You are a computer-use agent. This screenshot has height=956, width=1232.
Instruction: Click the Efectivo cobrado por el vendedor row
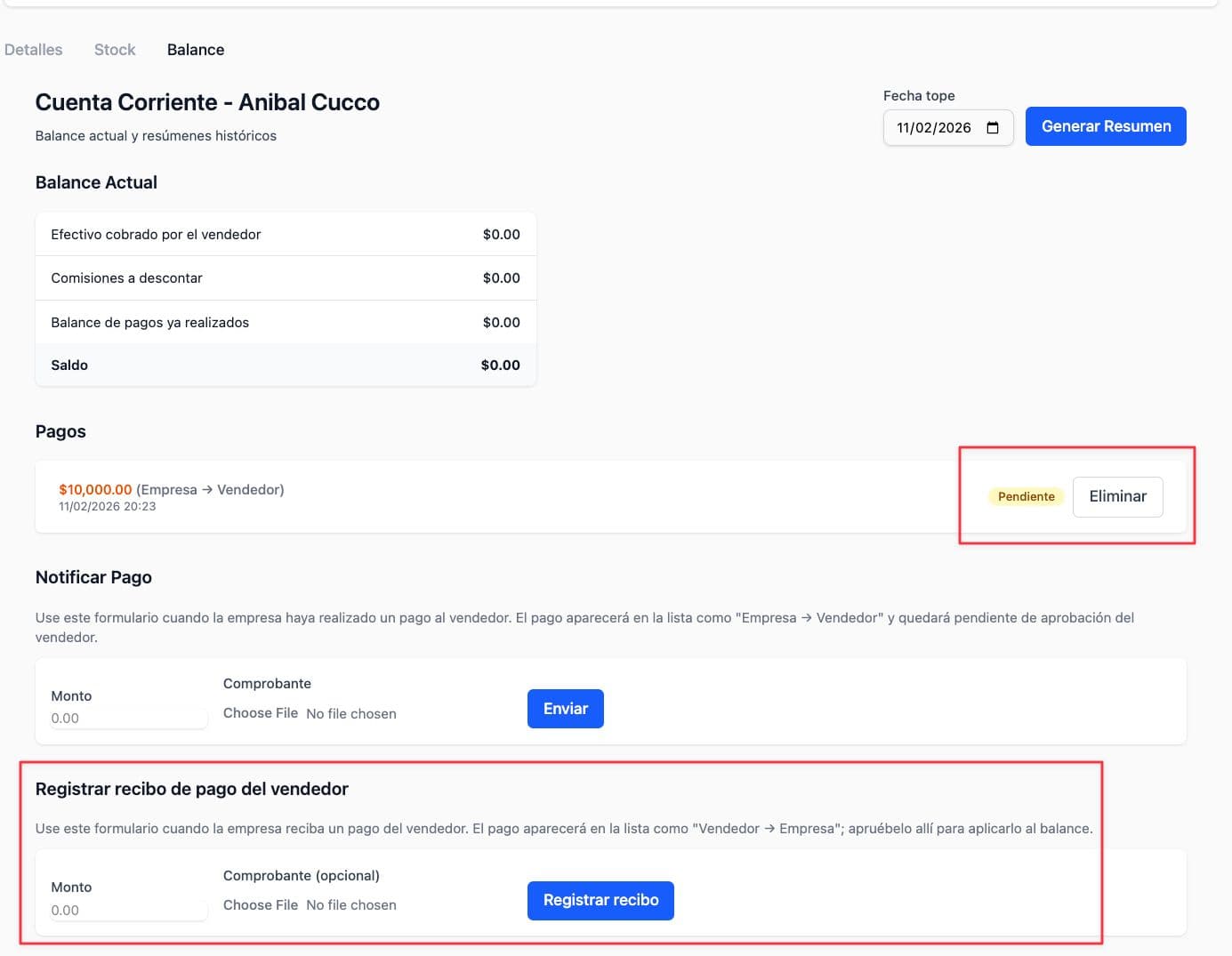click(286, 235)
